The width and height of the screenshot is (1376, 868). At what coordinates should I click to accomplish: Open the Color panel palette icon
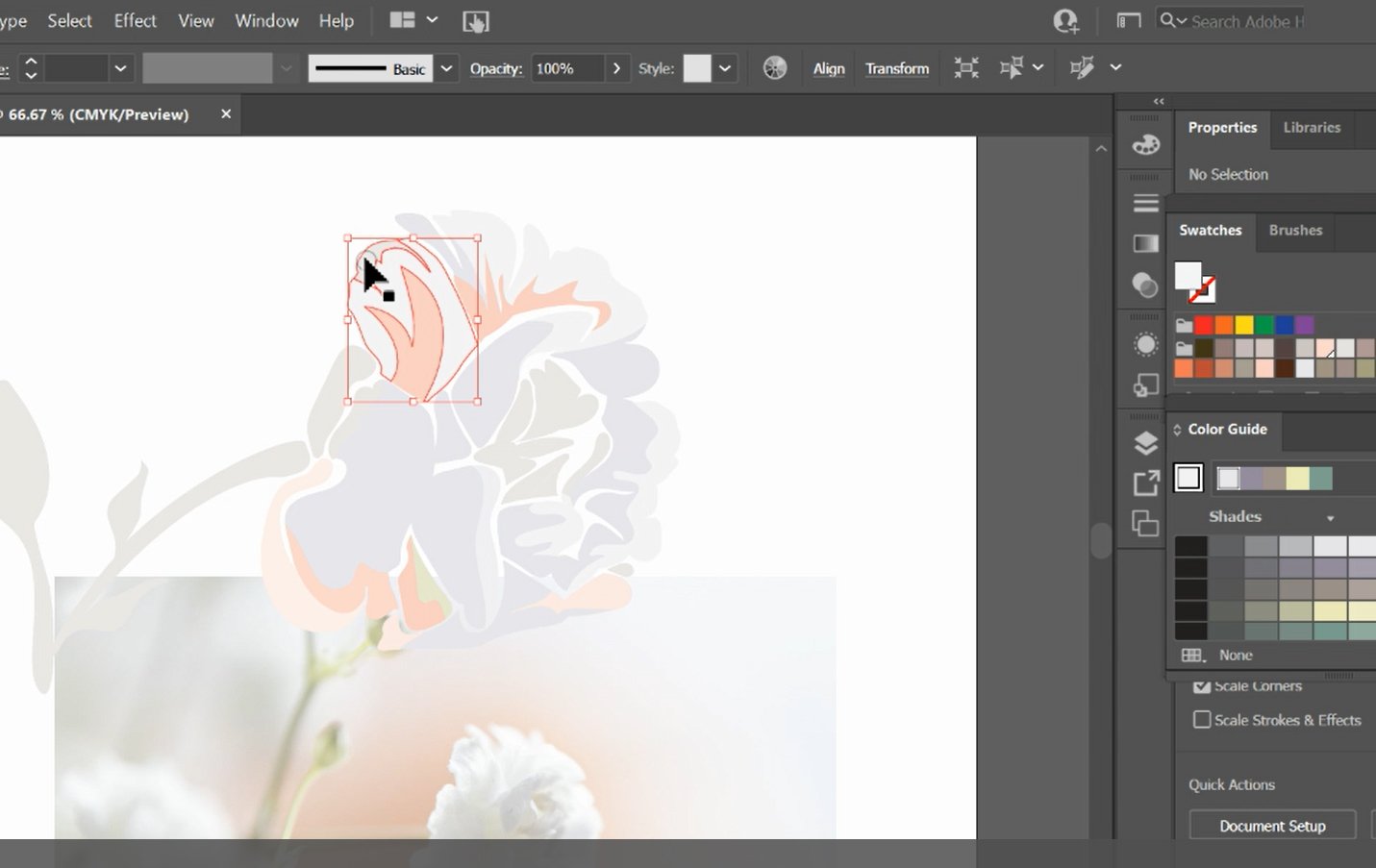1145,145
